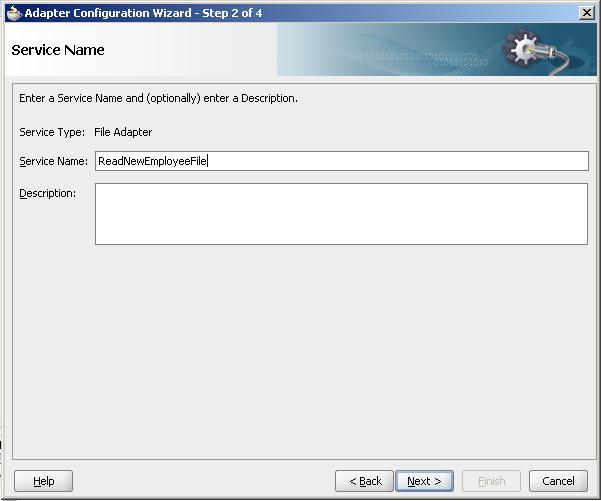Screen dimensions: 601x501
Task: Go back with the Back button
Action: point(364,481)
